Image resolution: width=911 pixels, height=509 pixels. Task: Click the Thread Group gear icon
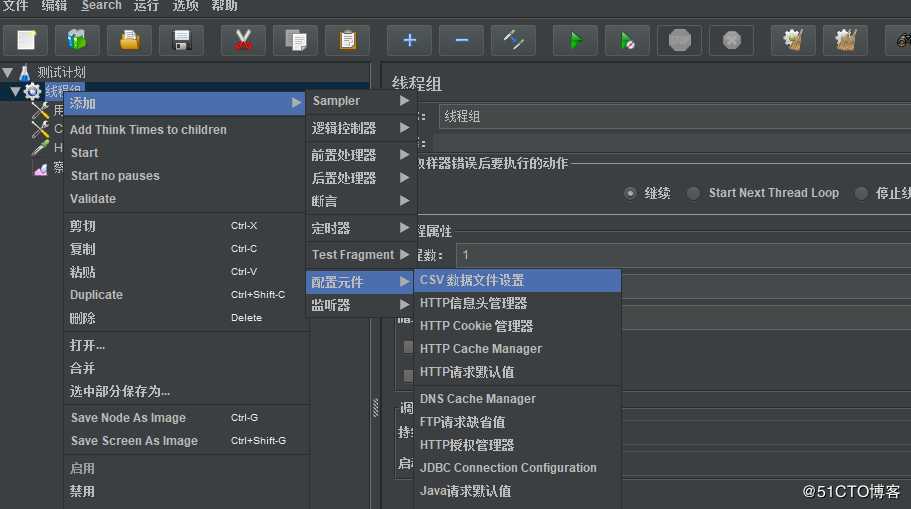pyautogui.click(x=32, y=91)
